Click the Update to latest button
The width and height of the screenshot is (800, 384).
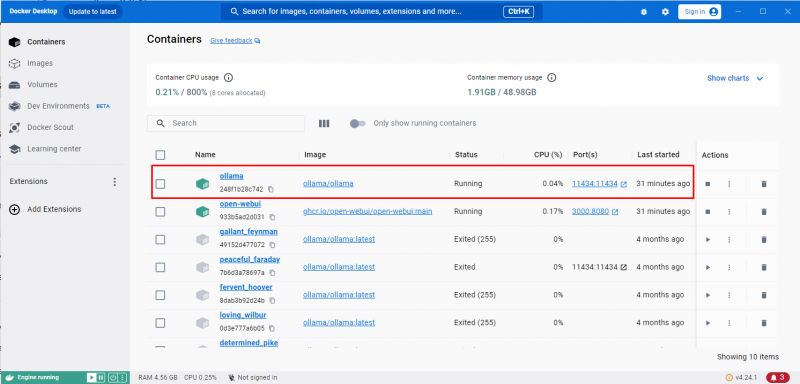[x=92, y=11]
